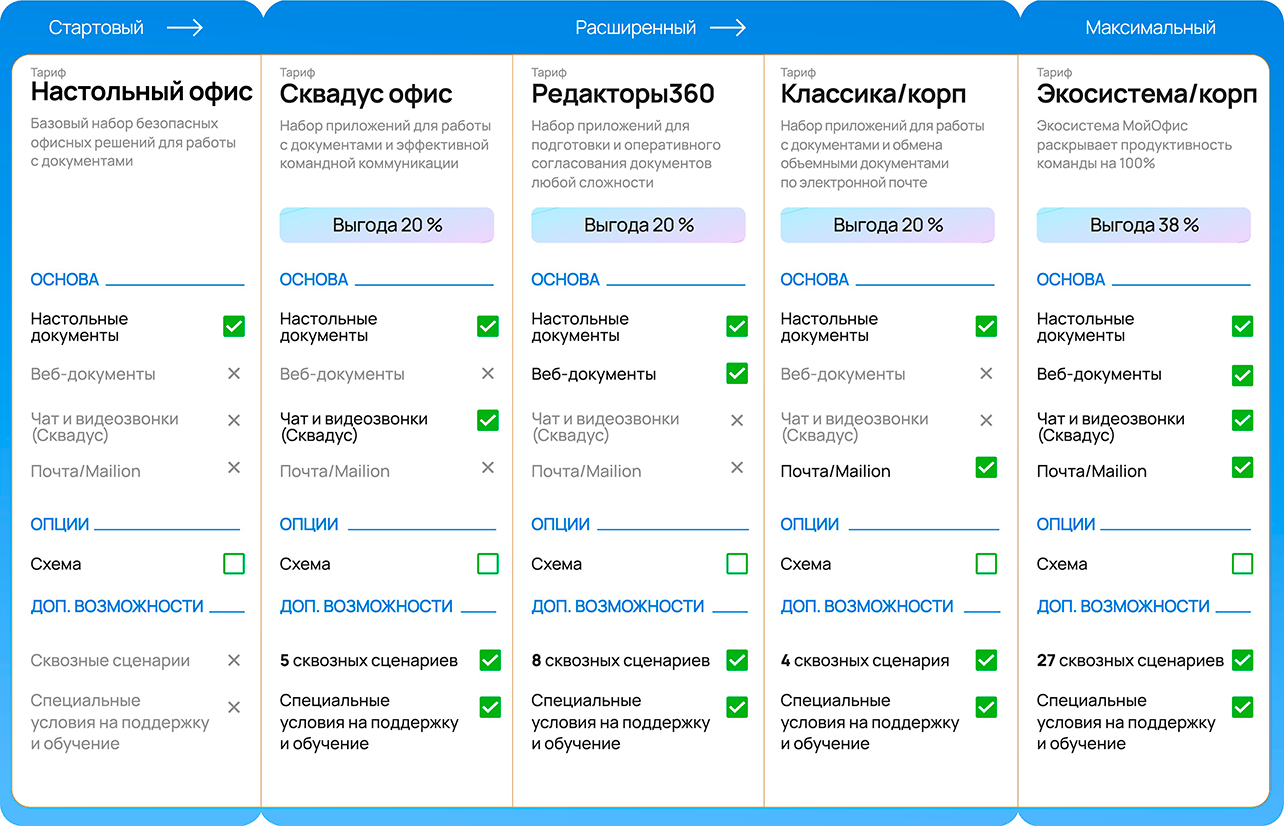
Task: Click the 4 сквозных сценария text
Action: coord(865,661)
